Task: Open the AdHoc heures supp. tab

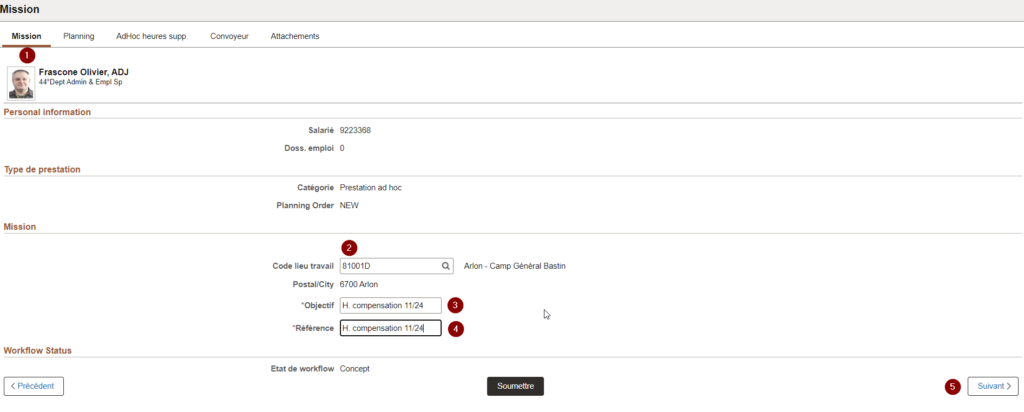Action: coord(151,36)
